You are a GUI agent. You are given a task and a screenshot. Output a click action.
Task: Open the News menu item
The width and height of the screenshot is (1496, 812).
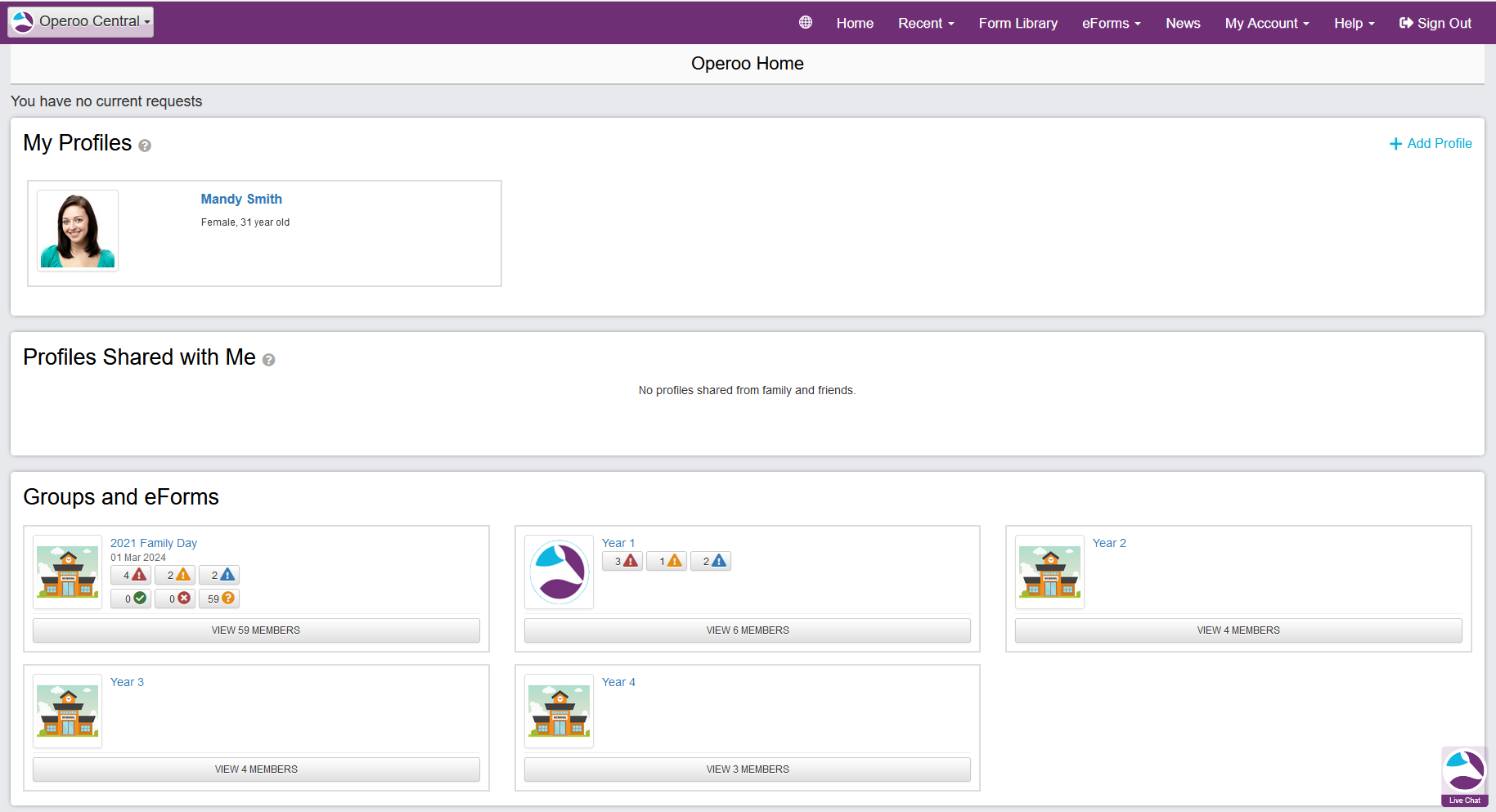(x=1183, y=23)
